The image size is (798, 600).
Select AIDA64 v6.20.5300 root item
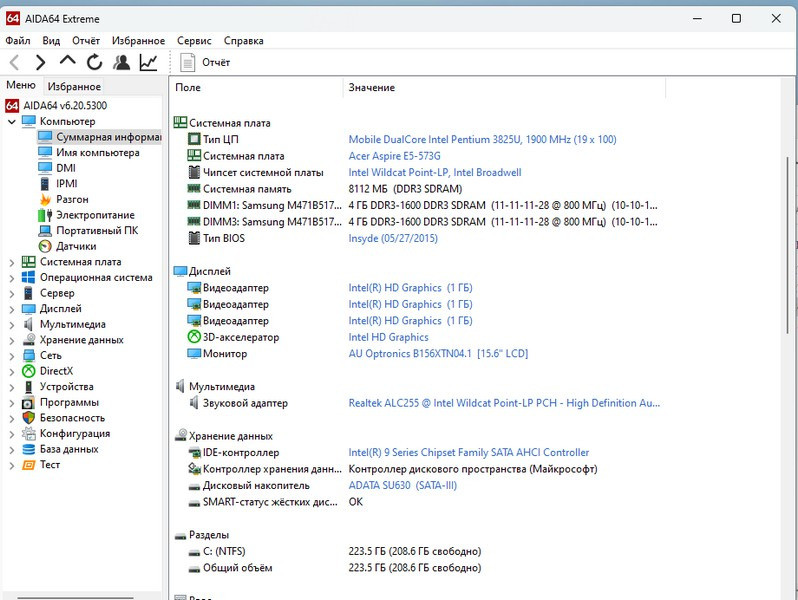pos(56,106)
